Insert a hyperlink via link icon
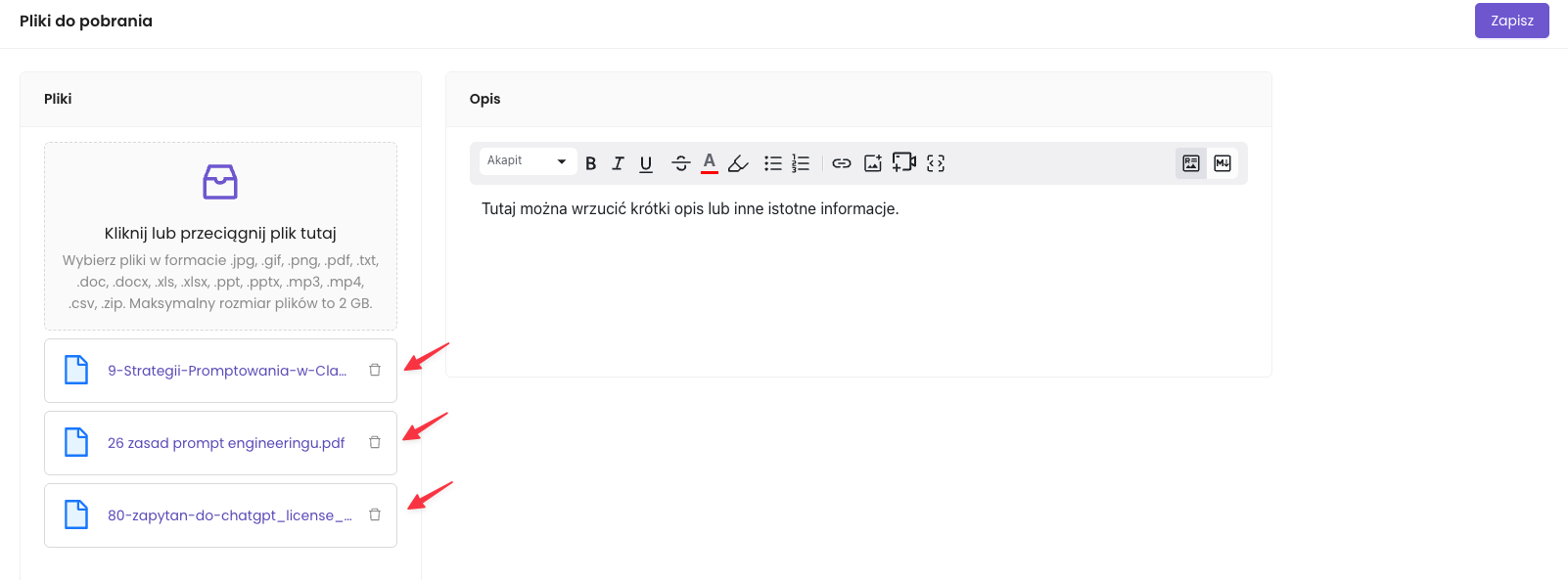The width and height of the screenshot is (1568, 580). click(x=842, y=163)
